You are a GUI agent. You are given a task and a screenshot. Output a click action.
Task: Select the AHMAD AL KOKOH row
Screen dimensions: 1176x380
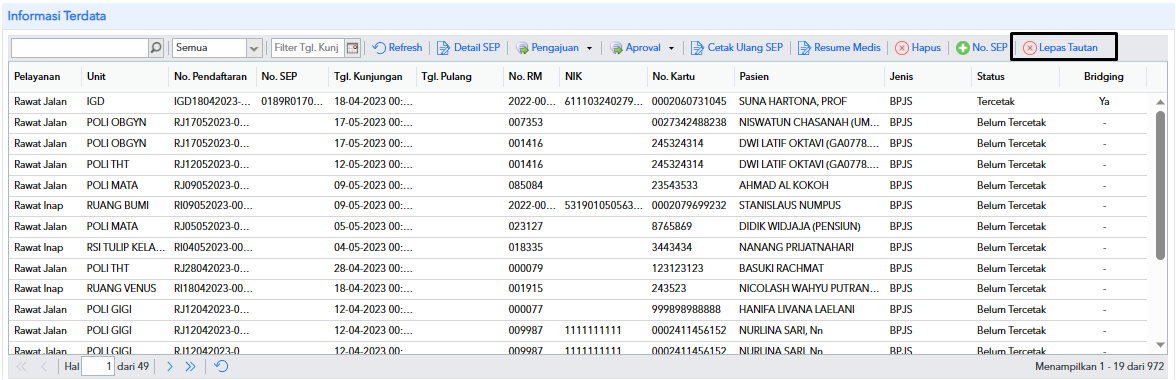click(578, 184)
